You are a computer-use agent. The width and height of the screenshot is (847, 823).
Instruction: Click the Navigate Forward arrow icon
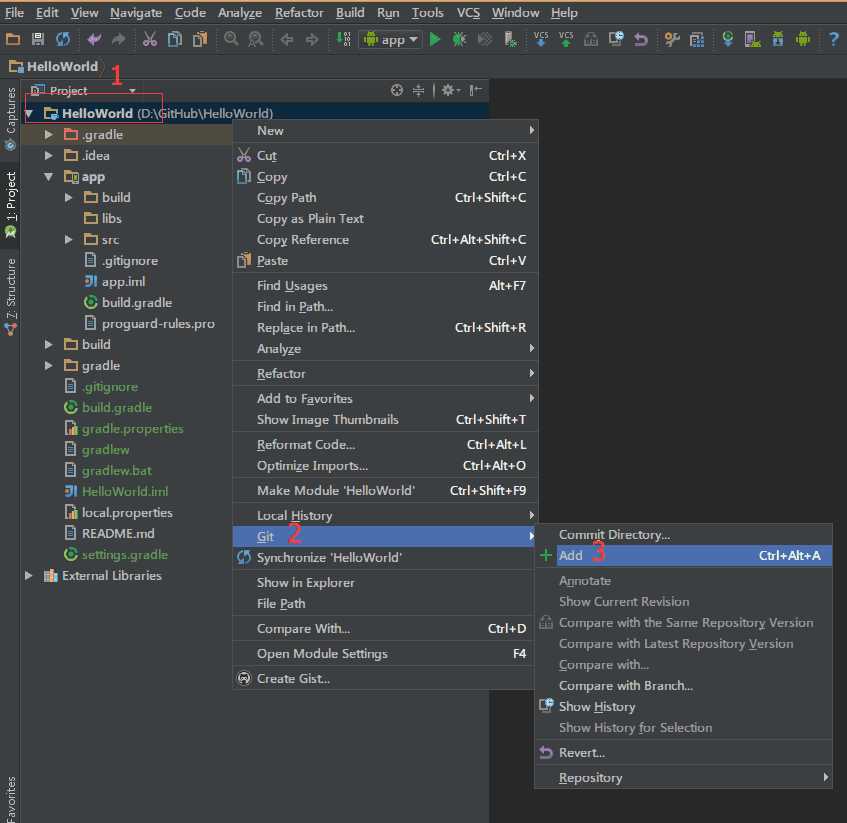(x=312, y=39)
